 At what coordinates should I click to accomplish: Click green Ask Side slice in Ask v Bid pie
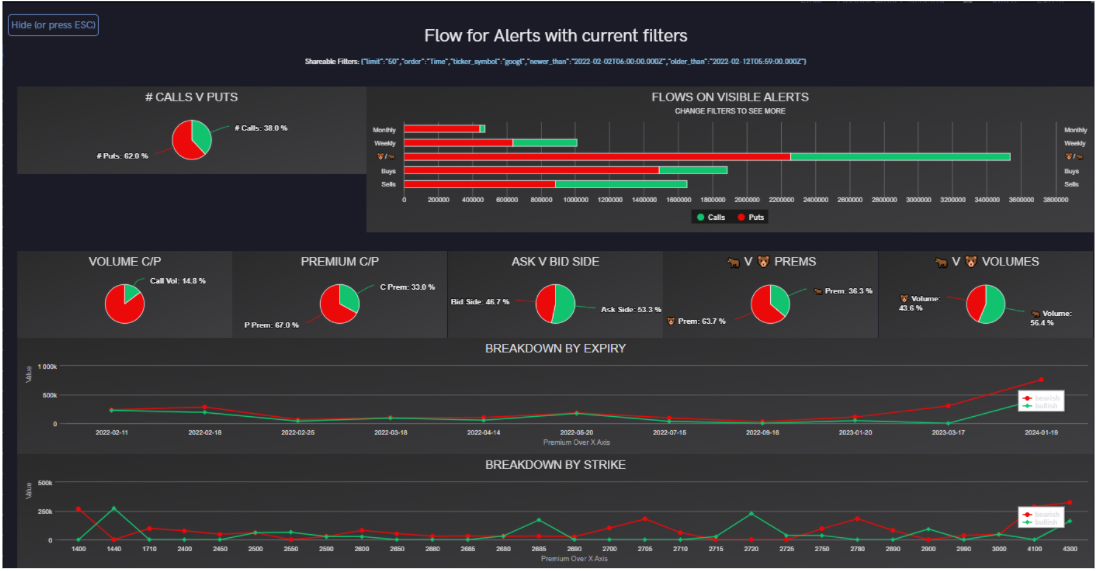pos(564,305)
